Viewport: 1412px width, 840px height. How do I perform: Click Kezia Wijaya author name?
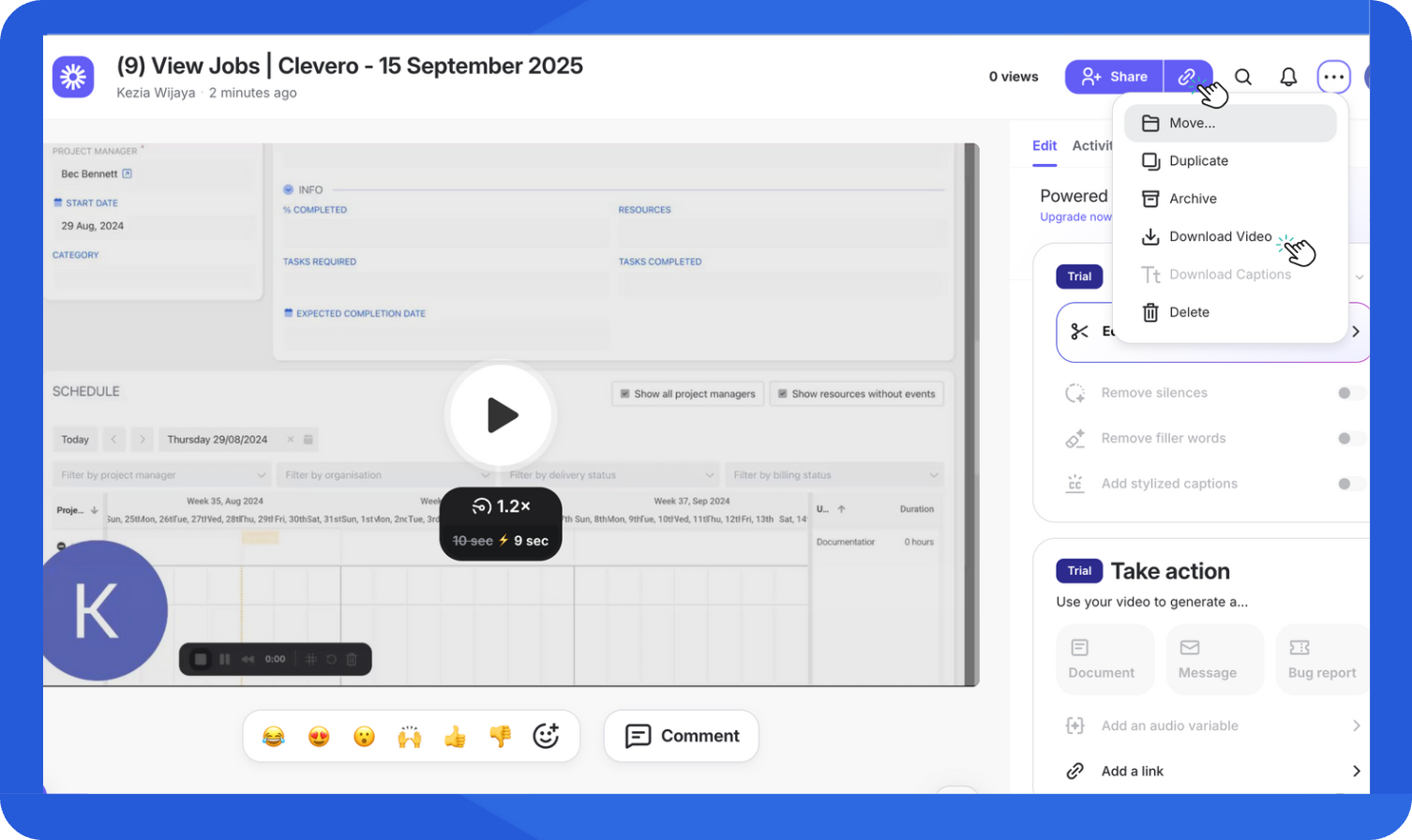[156, 93]
